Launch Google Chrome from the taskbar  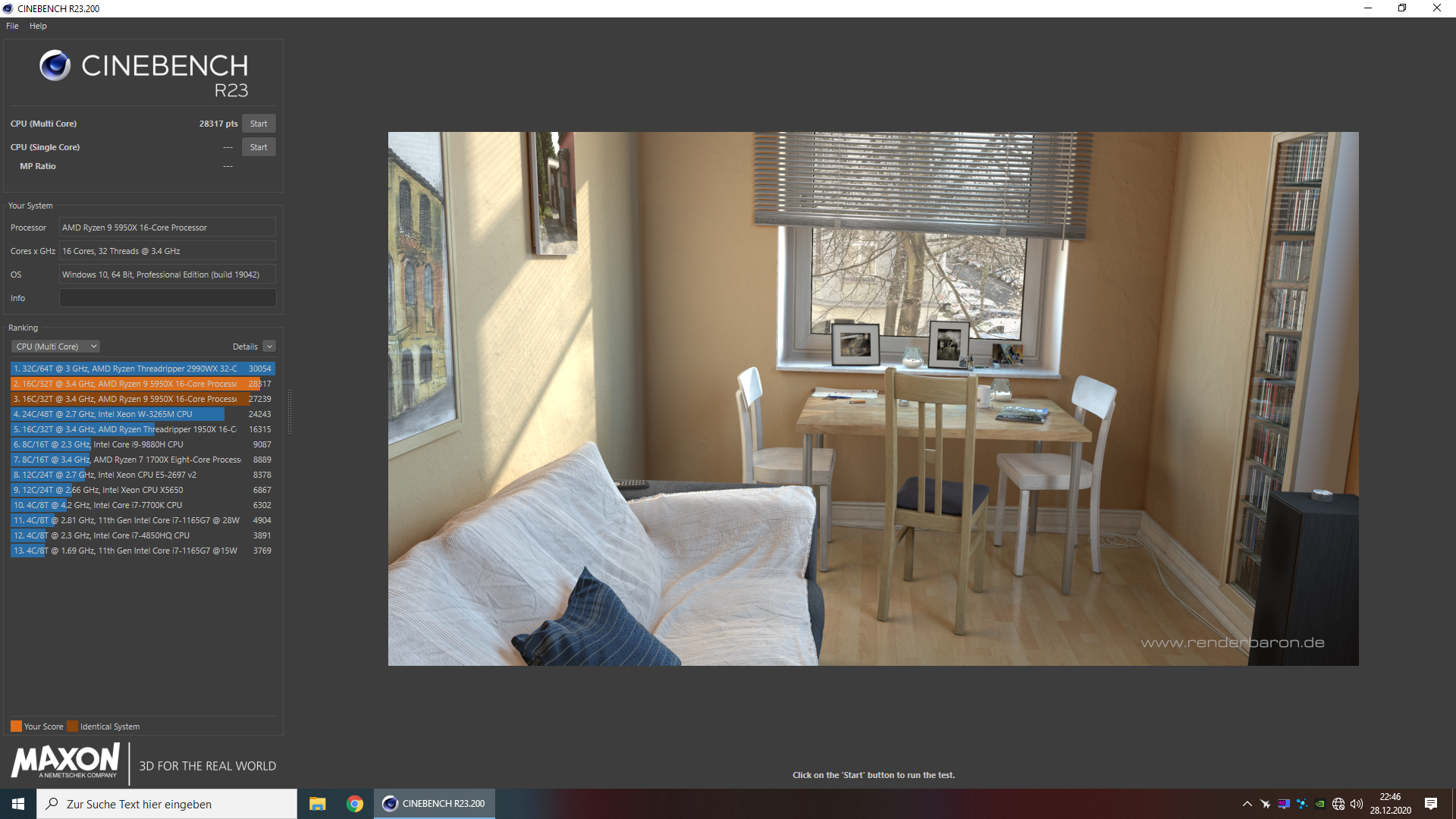pyautogui.click(x=355, y=804)
